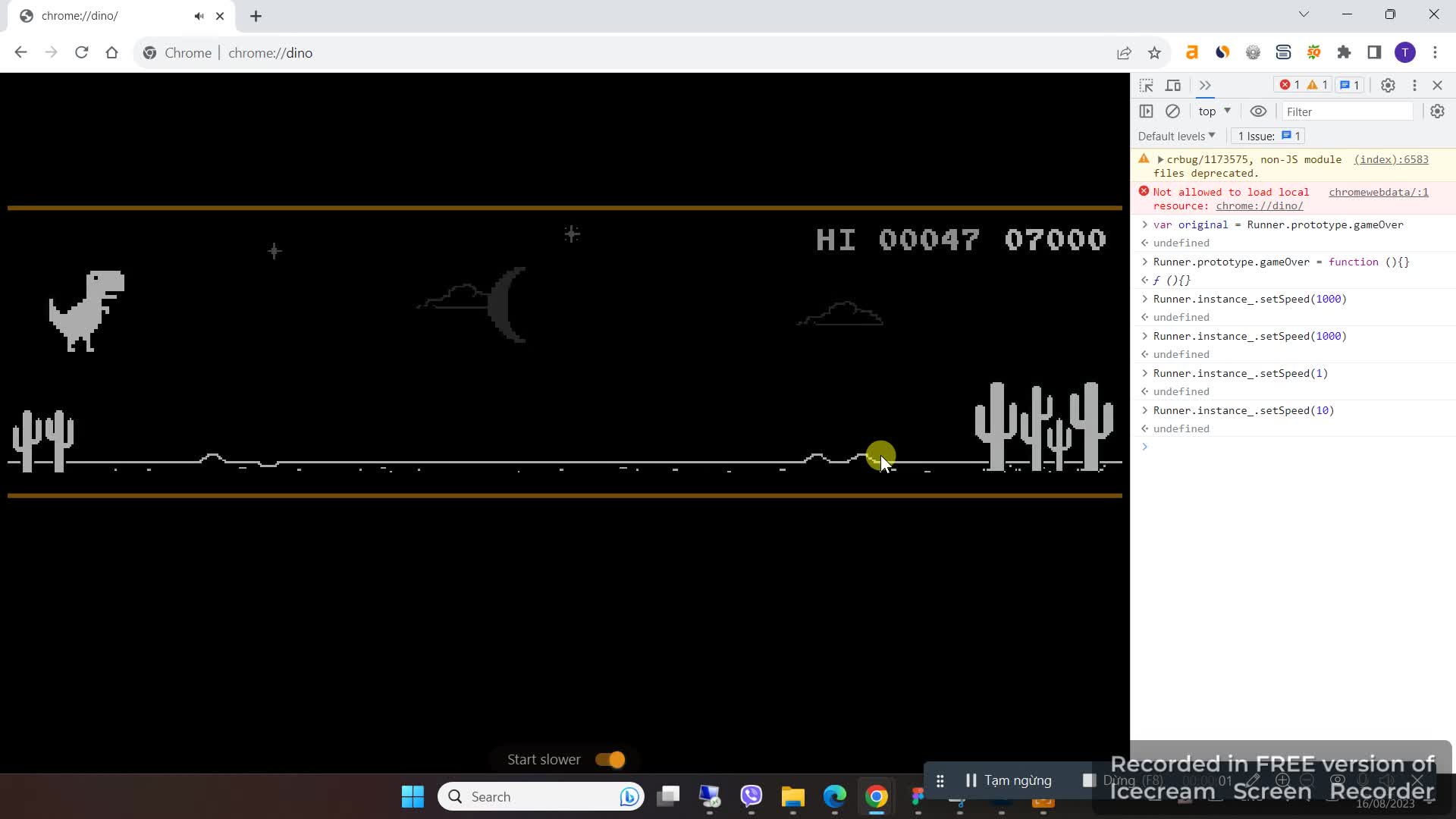Viewport: 1456px width, 819px height.
Task: Click the yellow warning count badge
Action: [1317, 85]
